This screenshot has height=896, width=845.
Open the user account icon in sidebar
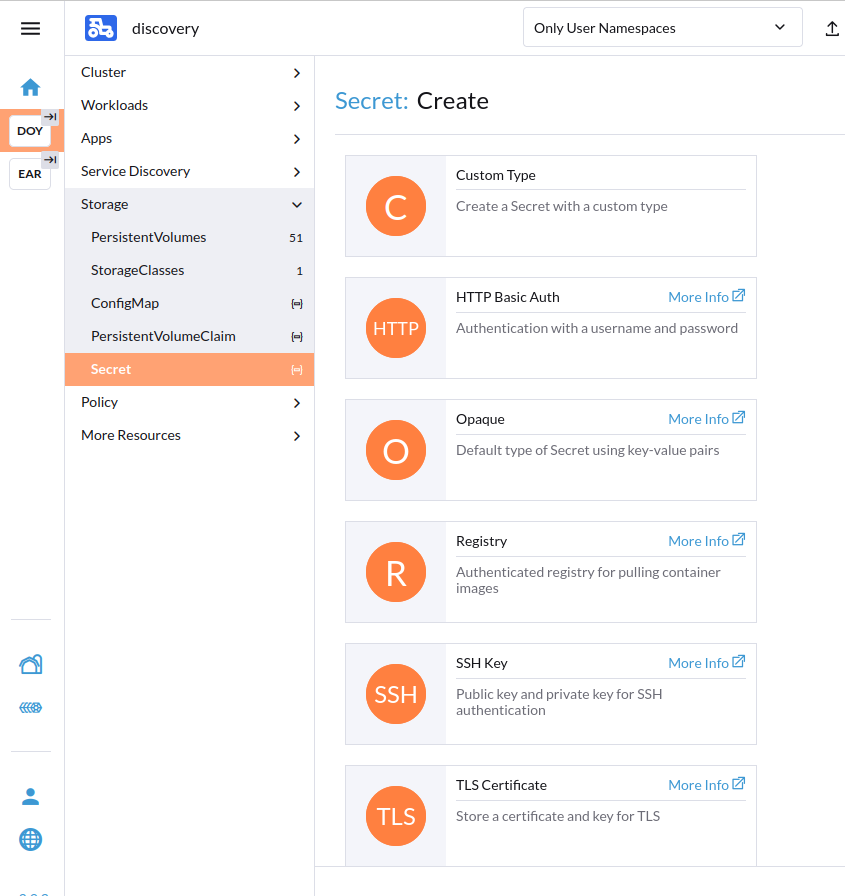tap(30, 797)
